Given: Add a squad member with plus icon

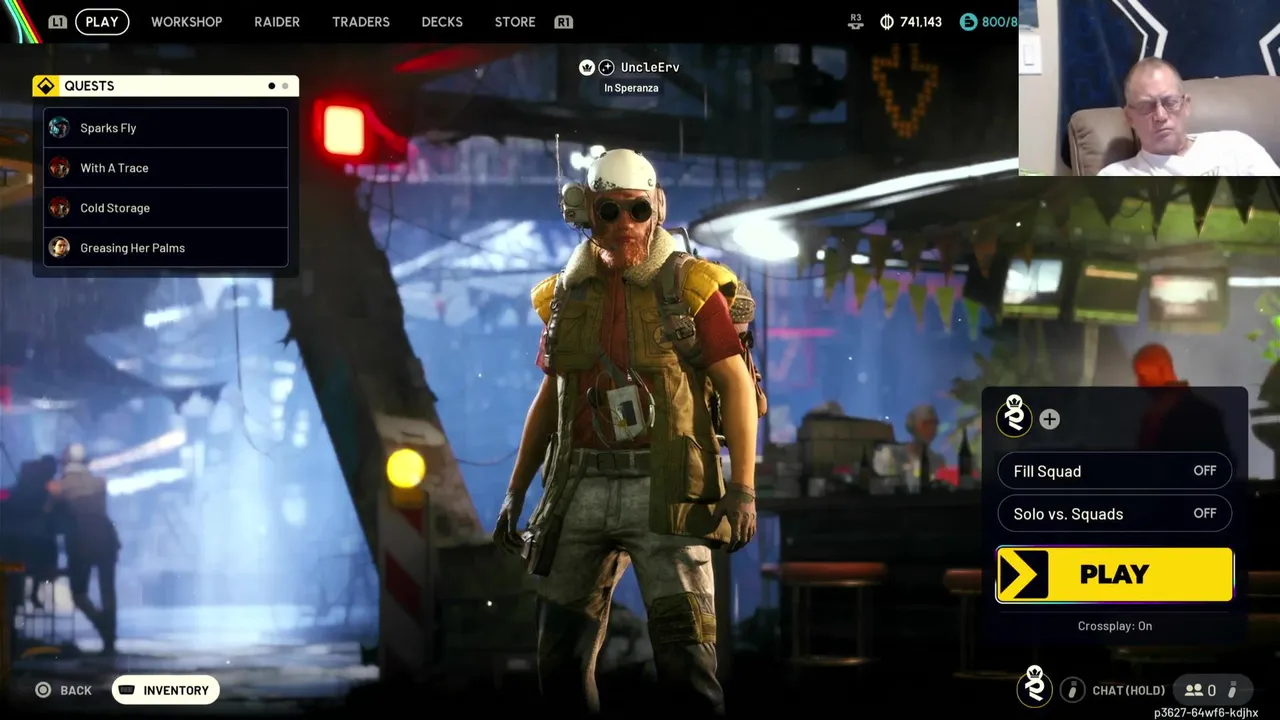Looking at the screenshot, I should tap(1049, 420).
